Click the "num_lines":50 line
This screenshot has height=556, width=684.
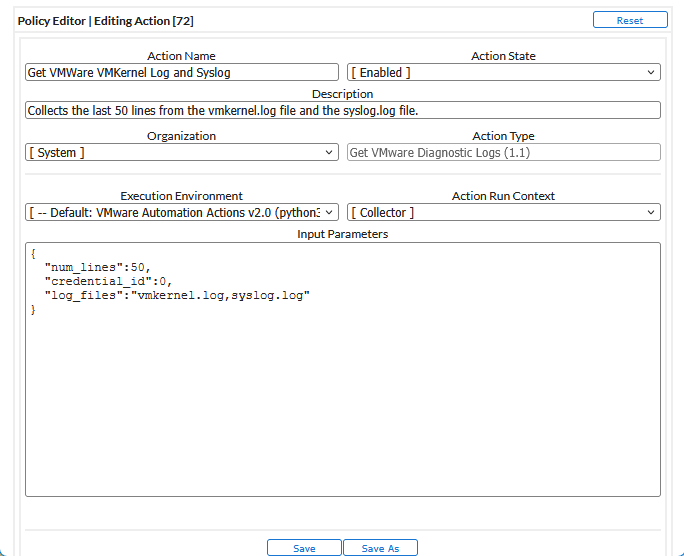(x=98, y=267)
